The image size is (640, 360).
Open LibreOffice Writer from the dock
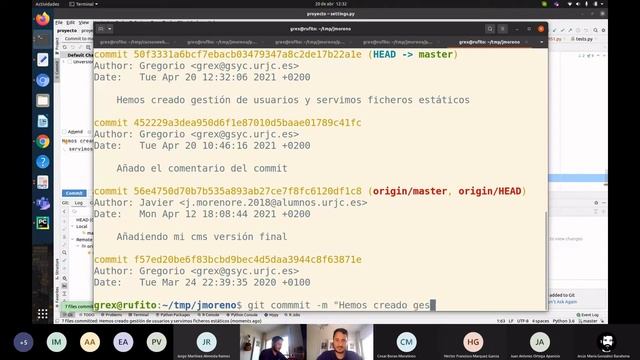43,121
